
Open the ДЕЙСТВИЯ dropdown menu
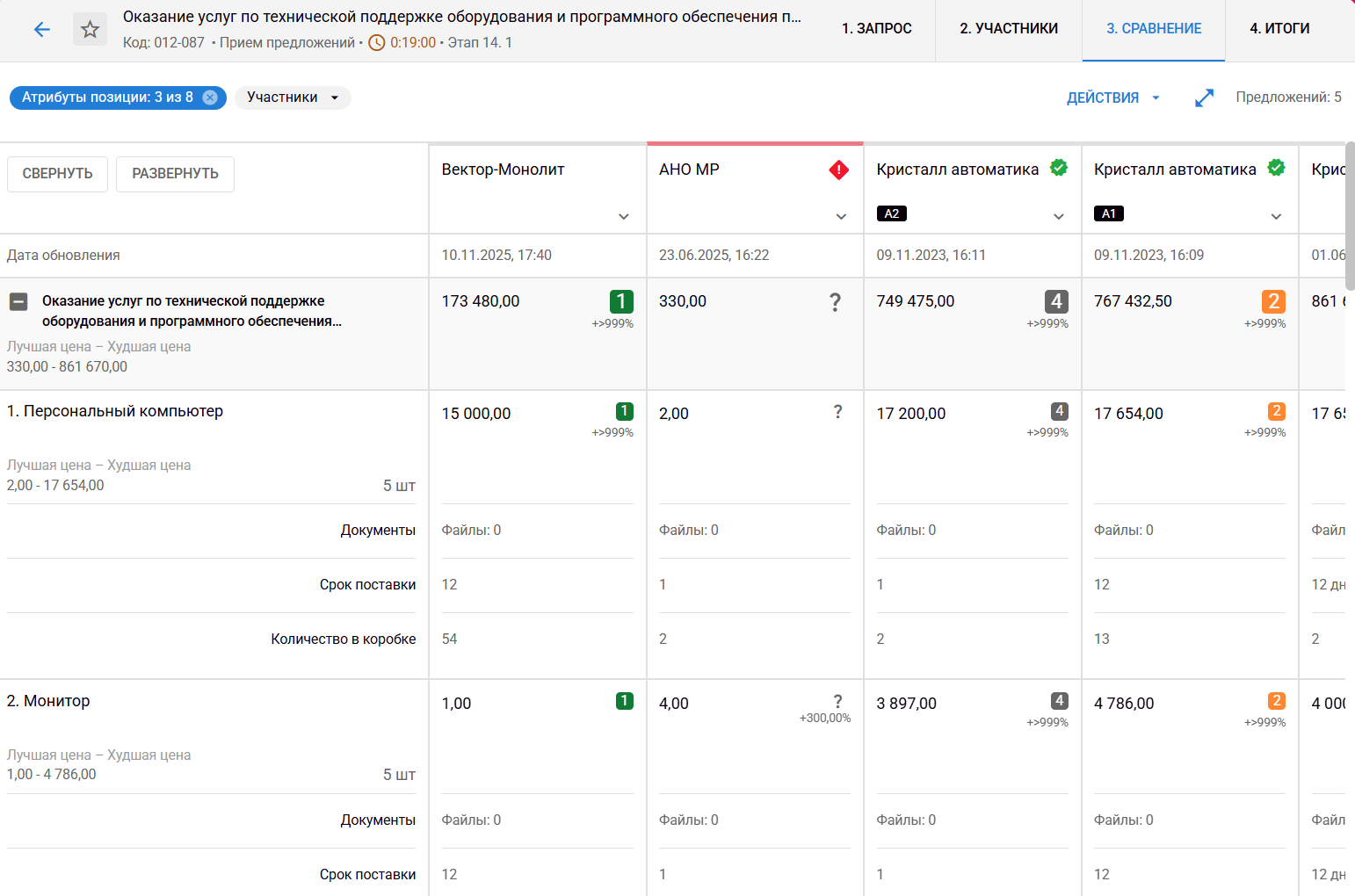coord(1112,98)
